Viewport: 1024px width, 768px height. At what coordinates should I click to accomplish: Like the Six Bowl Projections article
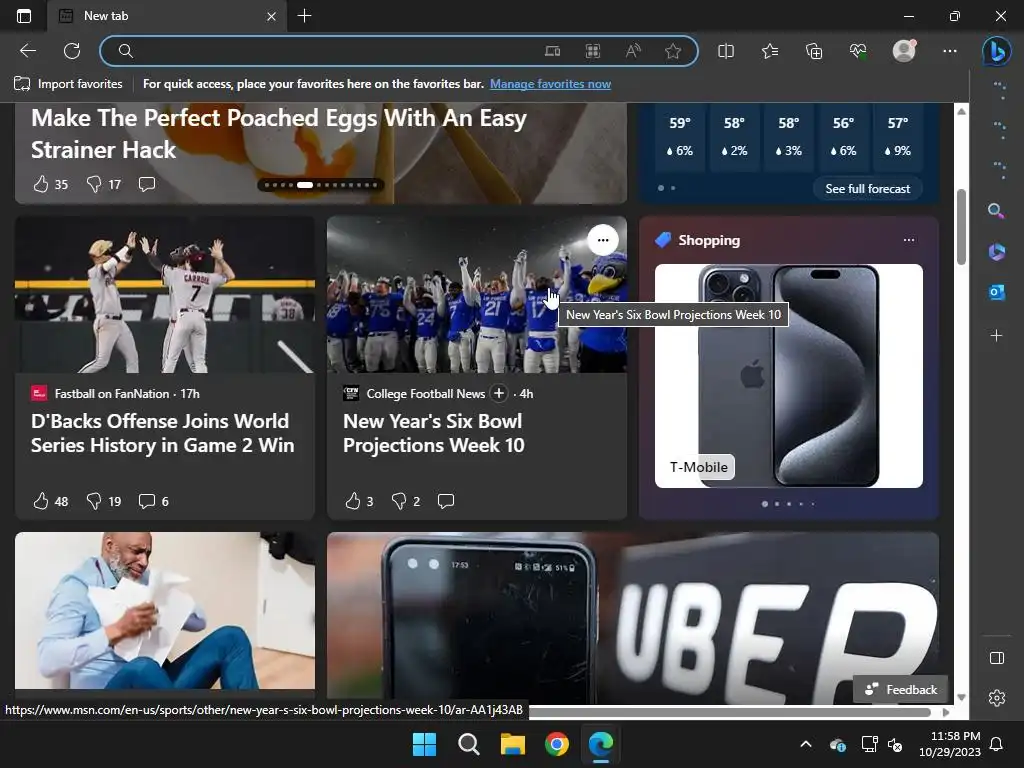(x=353, y=501)
